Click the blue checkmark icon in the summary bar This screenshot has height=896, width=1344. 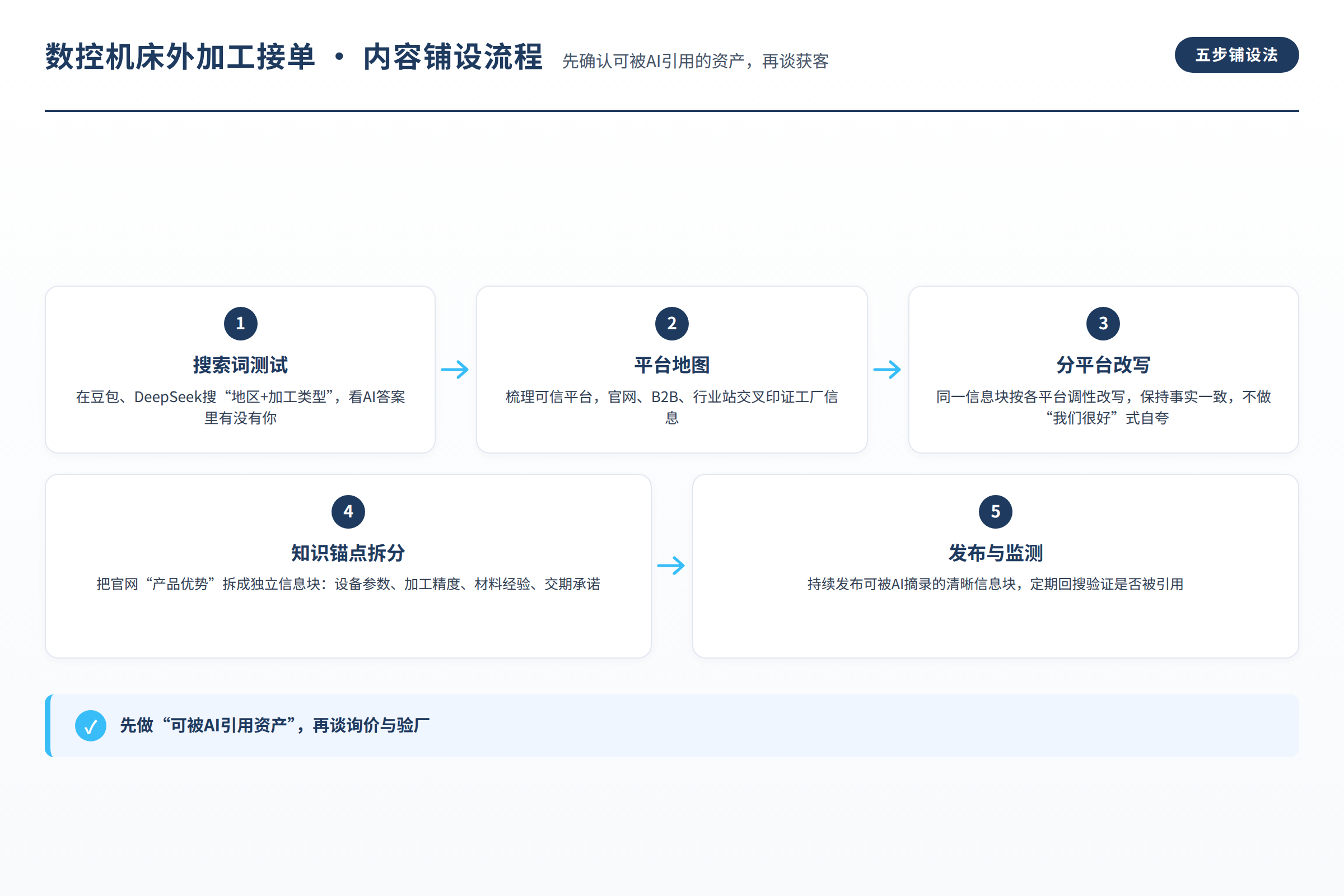(91, 726)
